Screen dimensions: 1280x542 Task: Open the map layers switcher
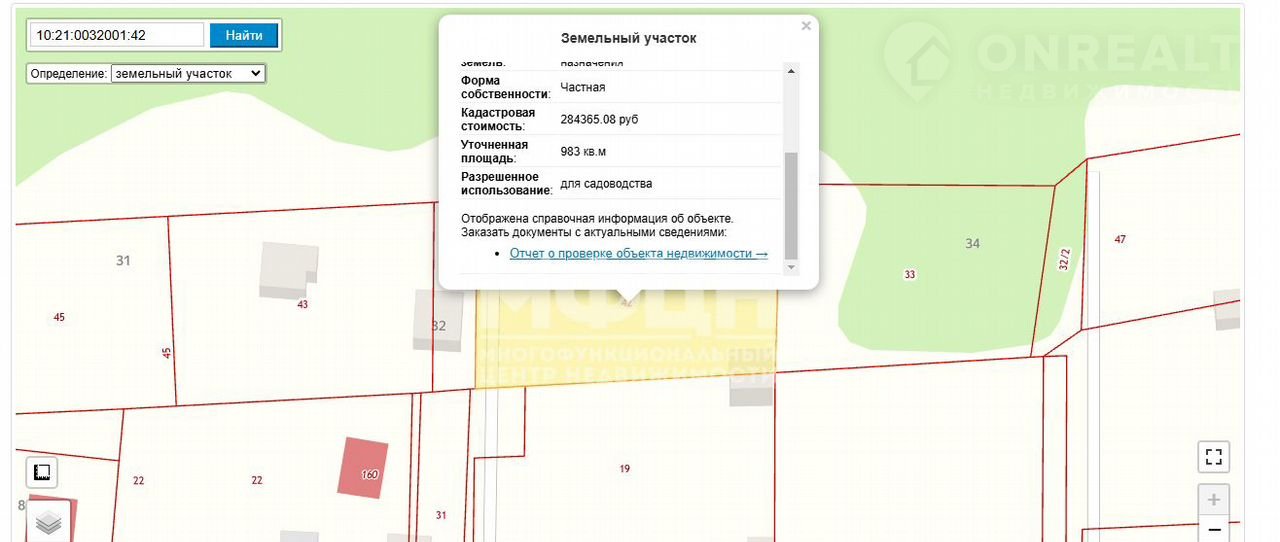point(48,521)
